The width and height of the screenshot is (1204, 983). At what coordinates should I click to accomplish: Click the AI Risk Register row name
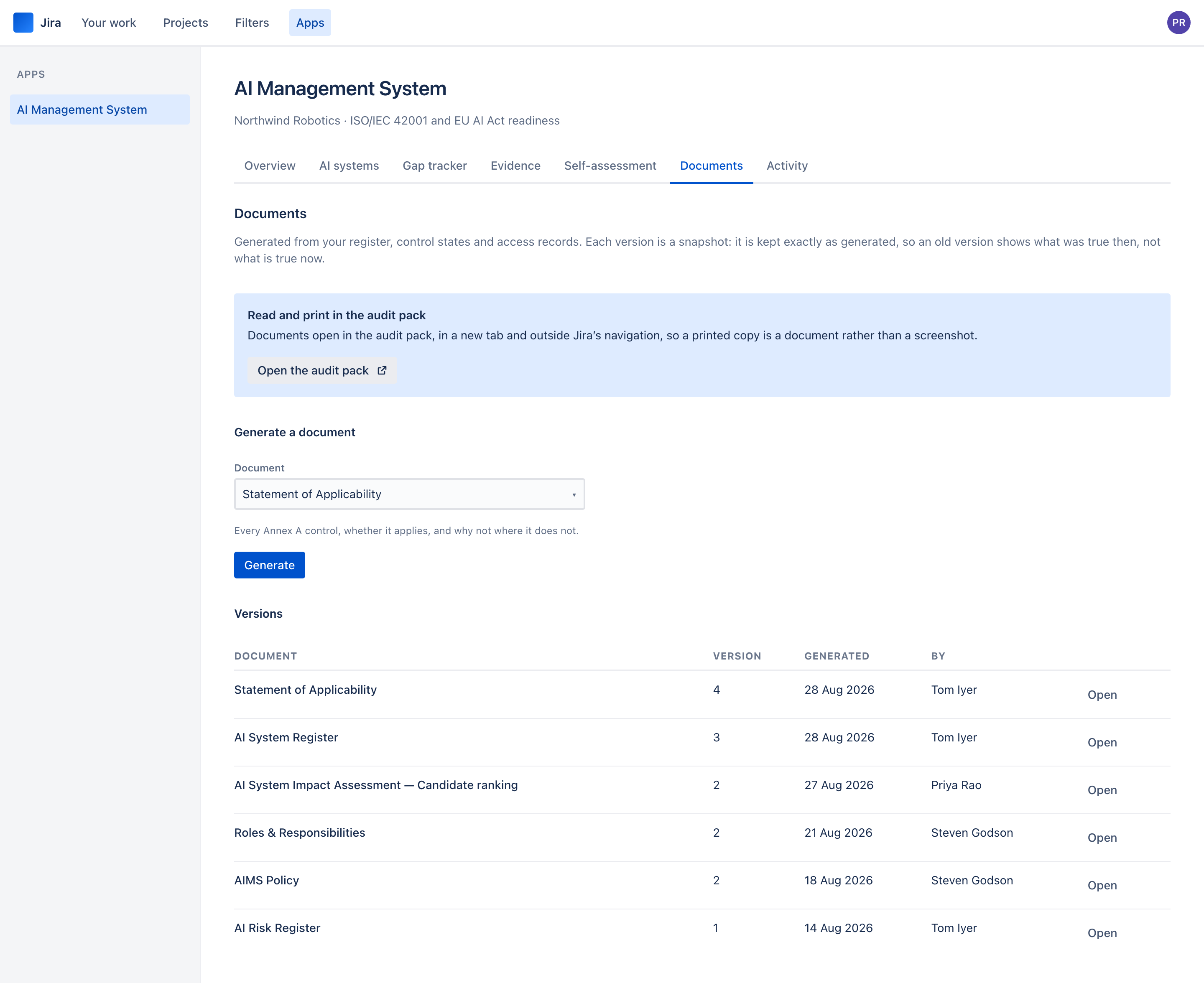coord(278,927)
